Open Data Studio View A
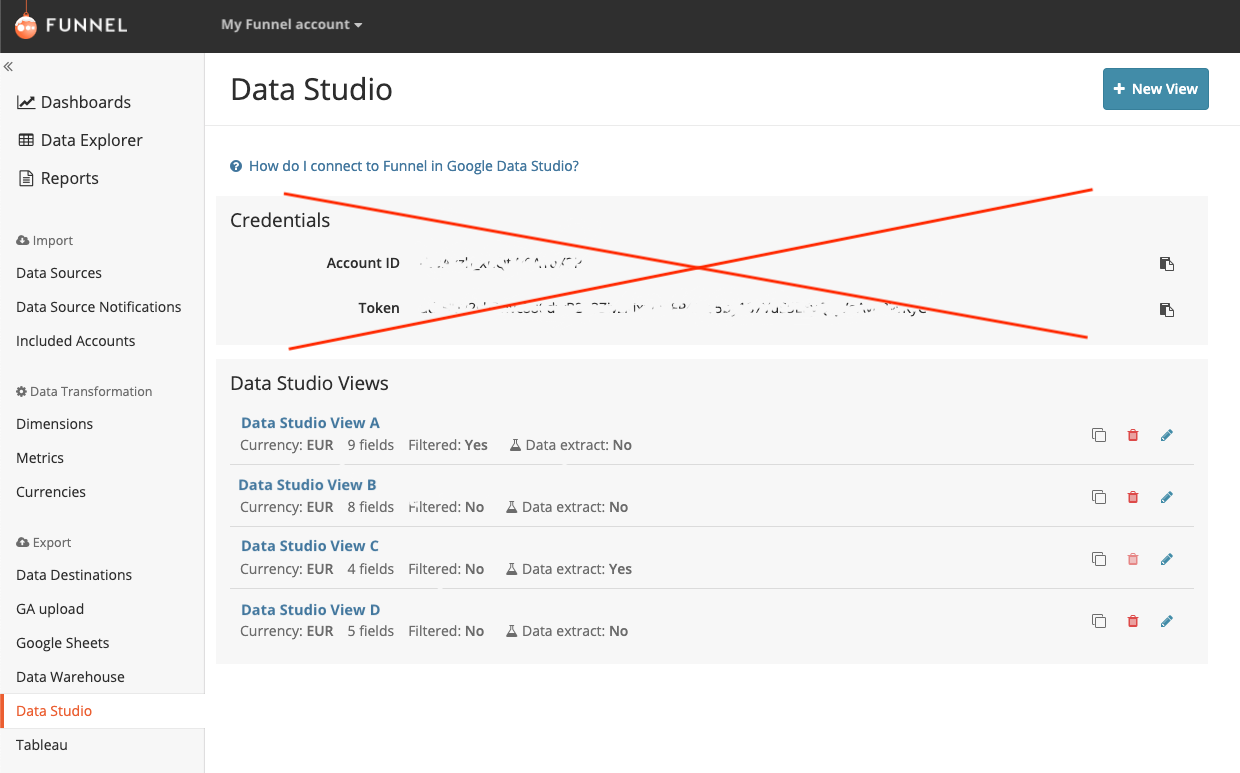This screenshot has height=773, width=1240. [x=310, y=423]
